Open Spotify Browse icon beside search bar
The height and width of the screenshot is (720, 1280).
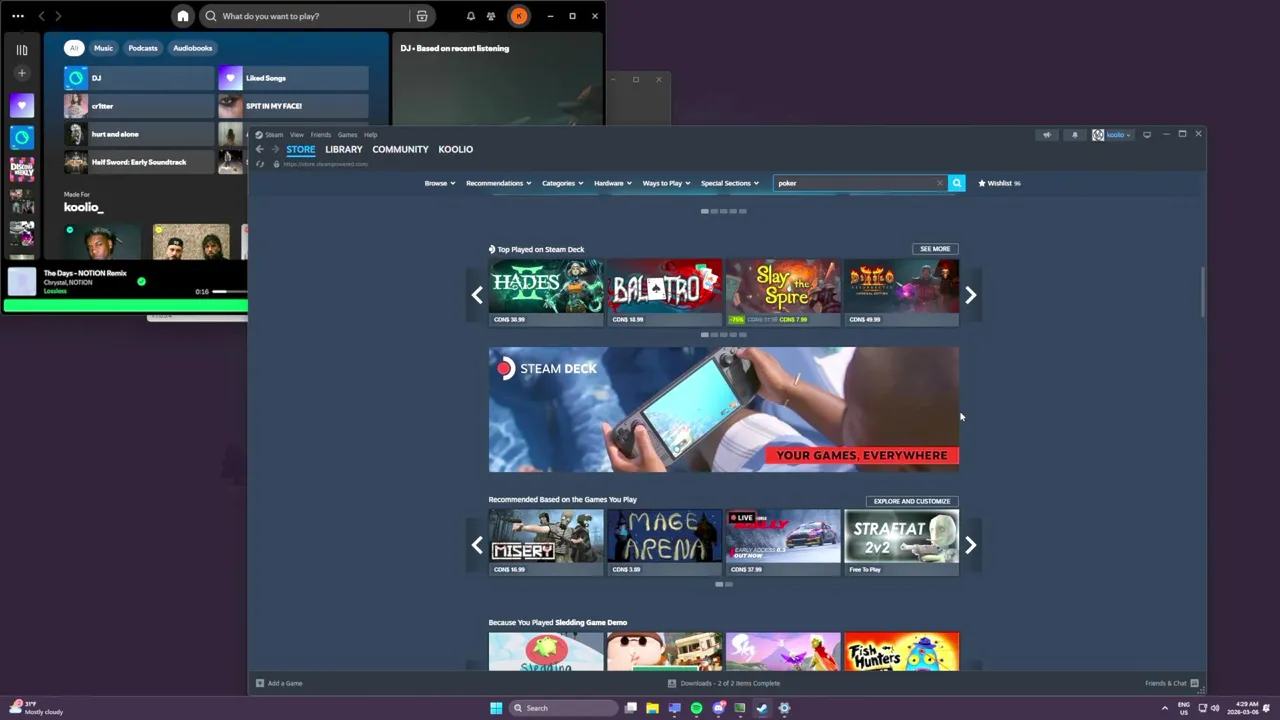tap(422, 16)
